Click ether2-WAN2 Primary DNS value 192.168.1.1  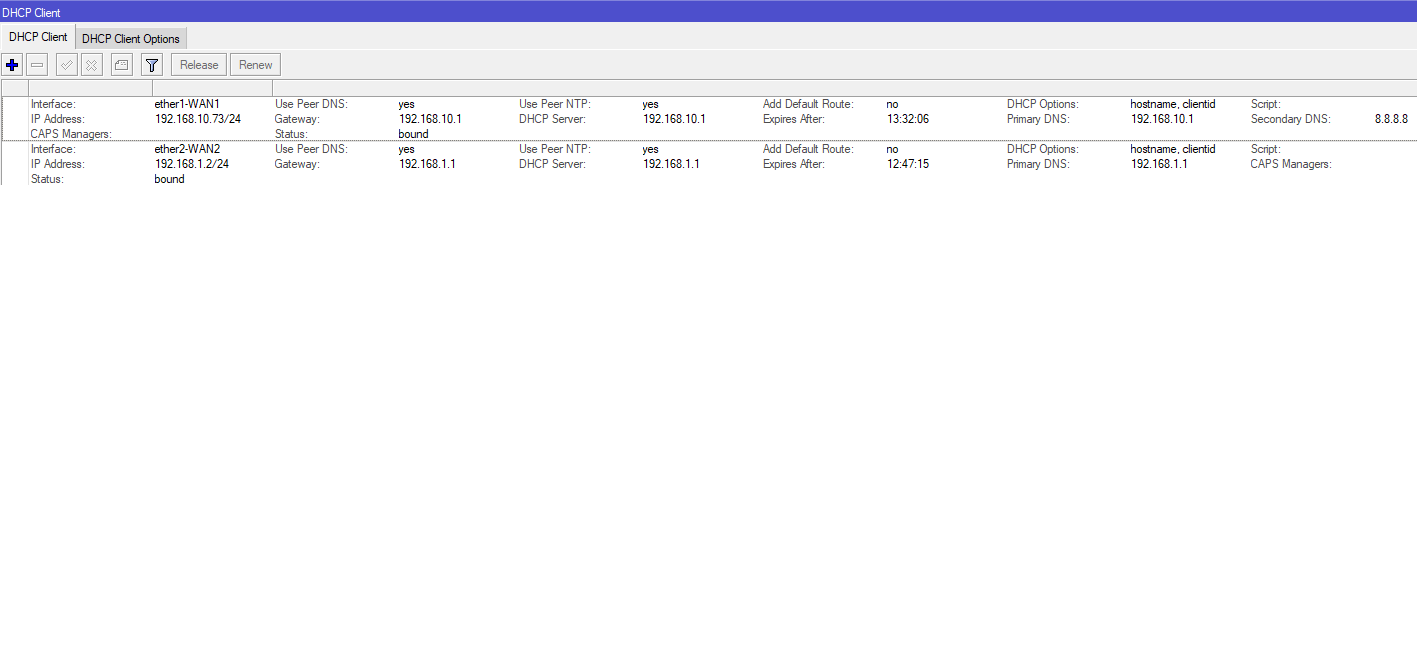pos(1159,164)
